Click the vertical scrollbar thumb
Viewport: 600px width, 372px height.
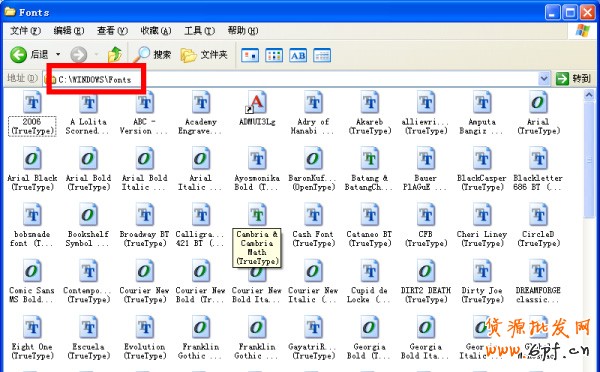[589, 160]
